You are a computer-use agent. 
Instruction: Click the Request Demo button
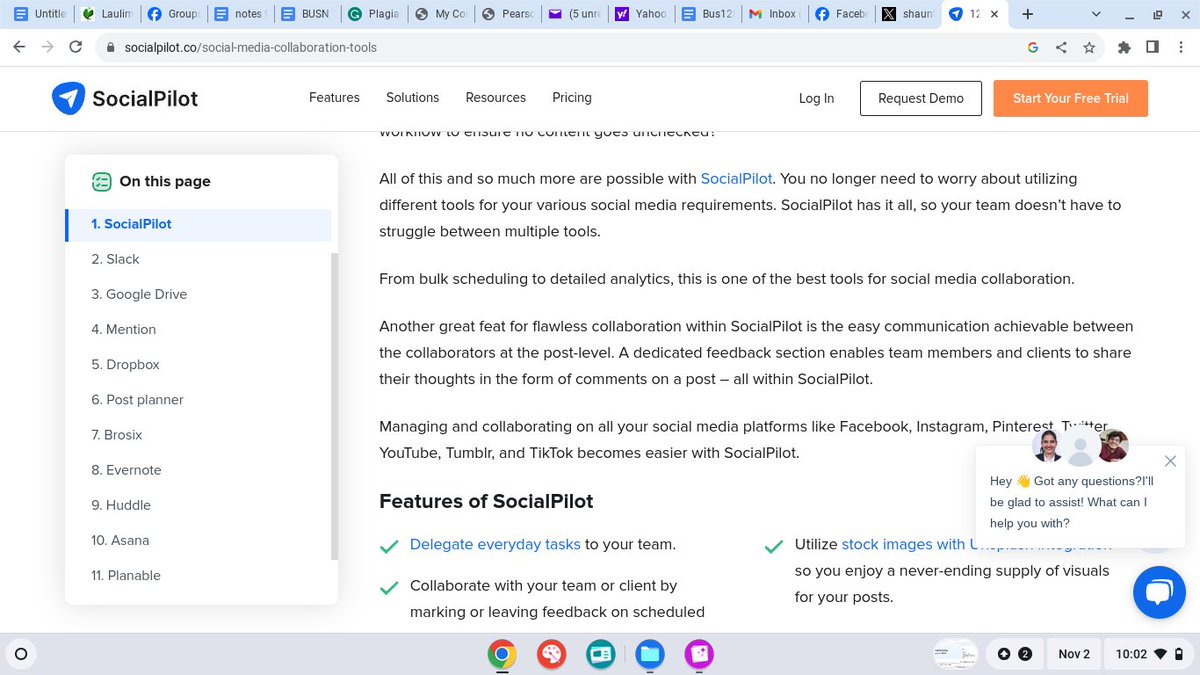point(921,98)
